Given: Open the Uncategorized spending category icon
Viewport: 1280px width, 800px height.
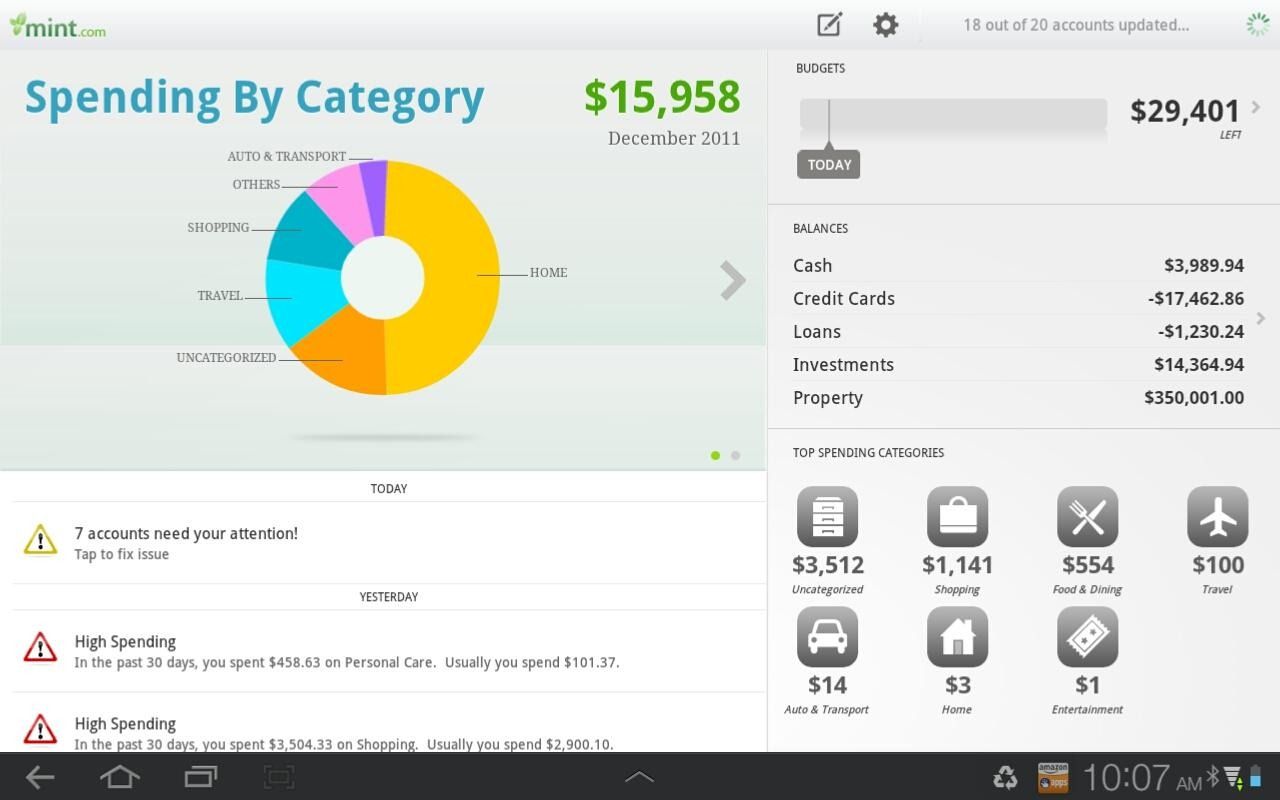Looking at the screenshot, I should tap(827, 516).
